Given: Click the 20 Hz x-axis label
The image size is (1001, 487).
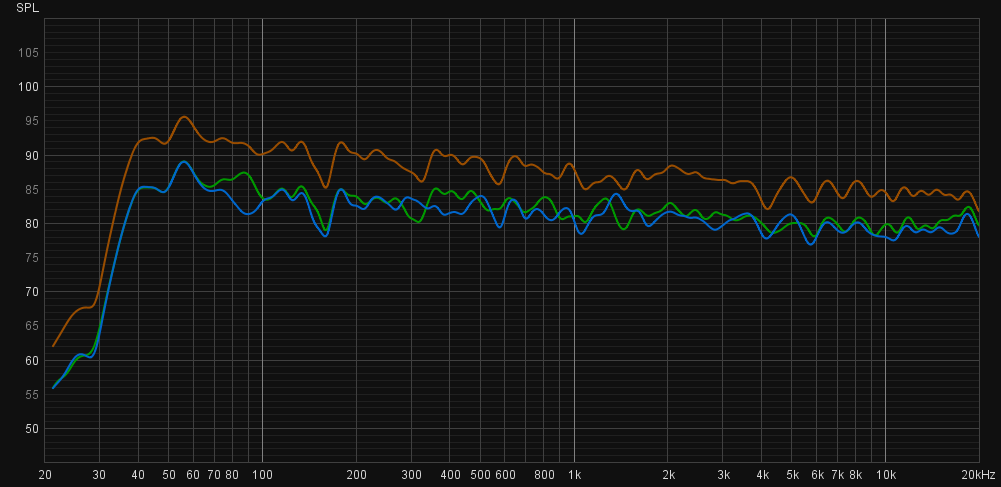Looking at the screenshot, I should [x=46, y=474].
